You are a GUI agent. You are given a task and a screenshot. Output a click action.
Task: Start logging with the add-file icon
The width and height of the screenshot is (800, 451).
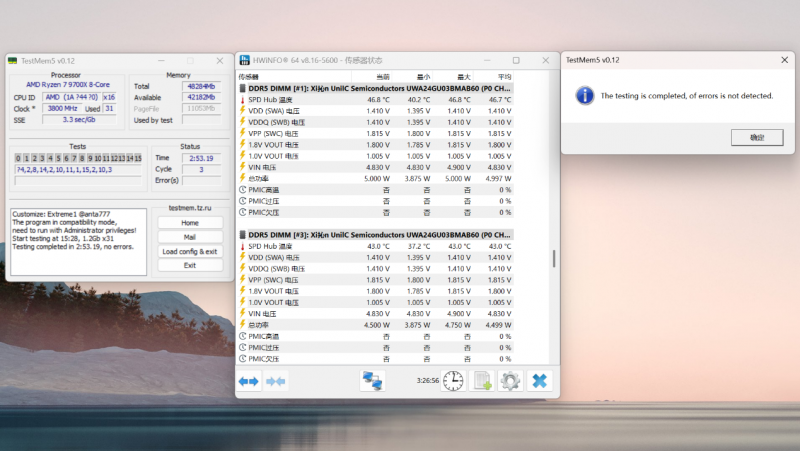482,381
